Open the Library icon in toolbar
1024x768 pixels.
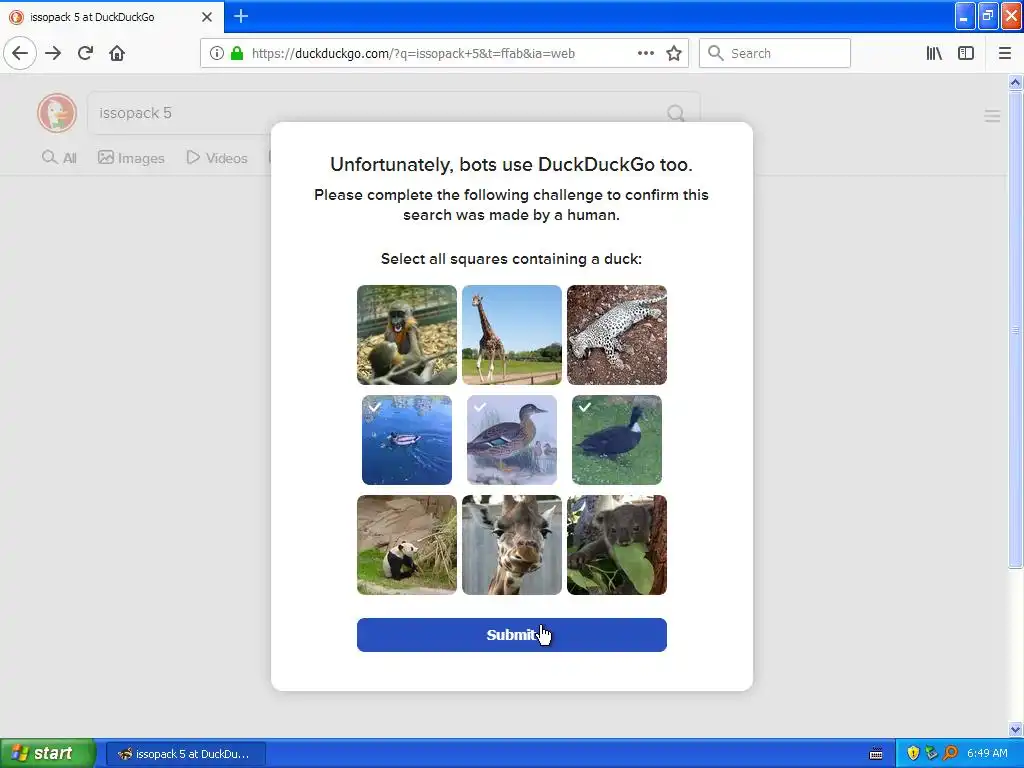coord(934,54)
